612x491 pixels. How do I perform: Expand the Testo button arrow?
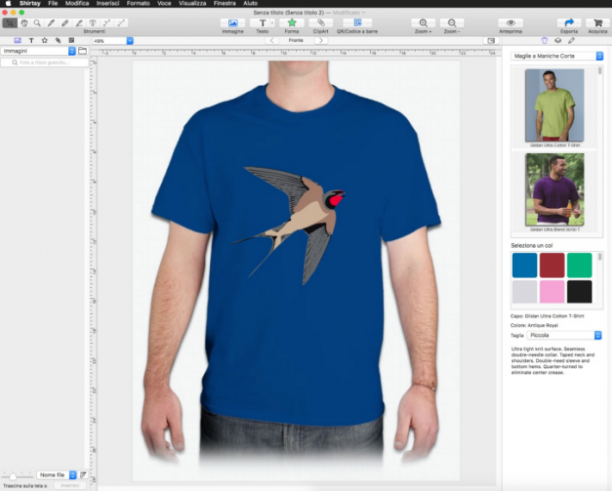pyautogui.click(x=272, y=23)
